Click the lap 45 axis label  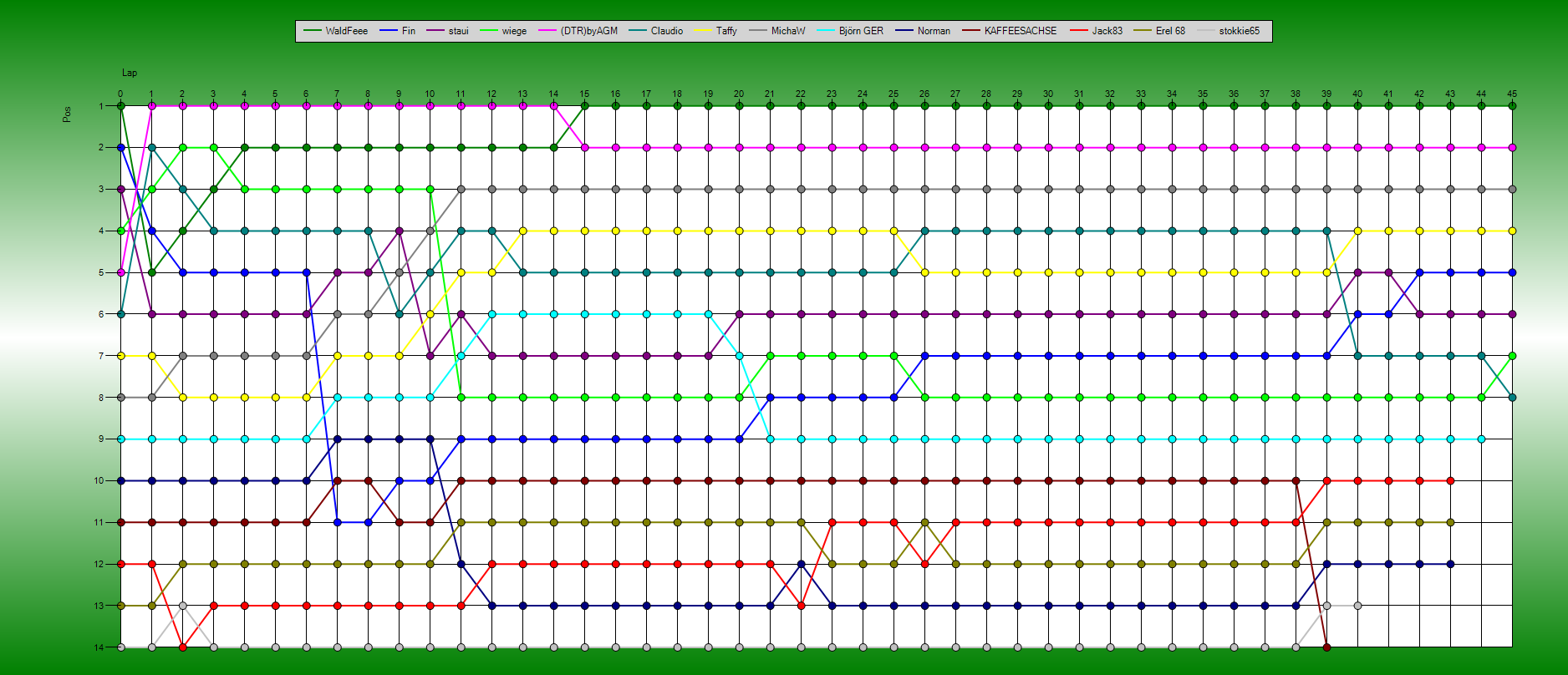[1512, 94]
